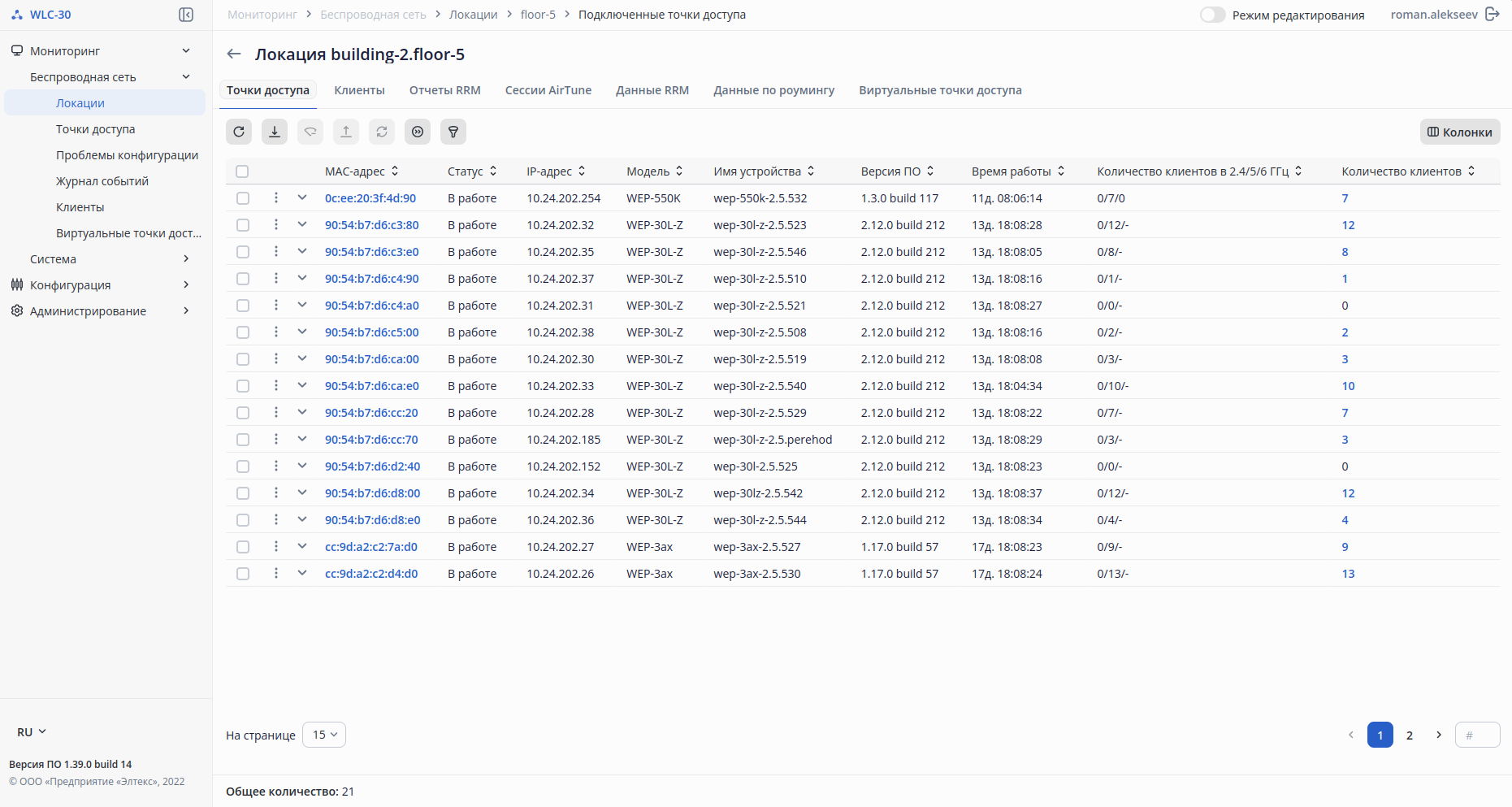Viewport: 1512px width, 807px height.
Task: Collapse the Мониторинг sidebar section
Action: tap(186, 50)
